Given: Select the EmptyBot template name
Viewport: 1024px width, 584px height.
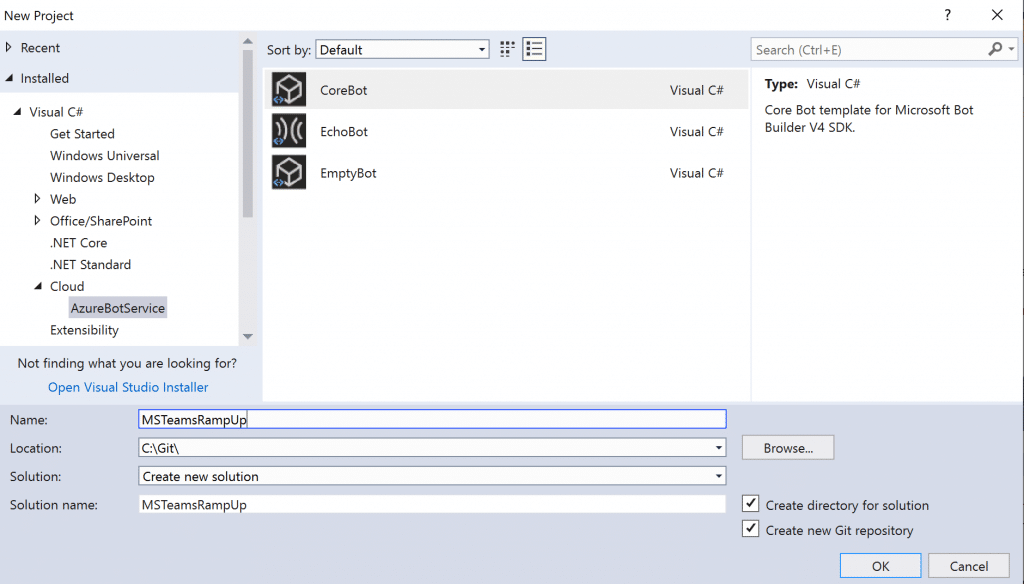Looking at the screenshot, I should click(348, 173).
